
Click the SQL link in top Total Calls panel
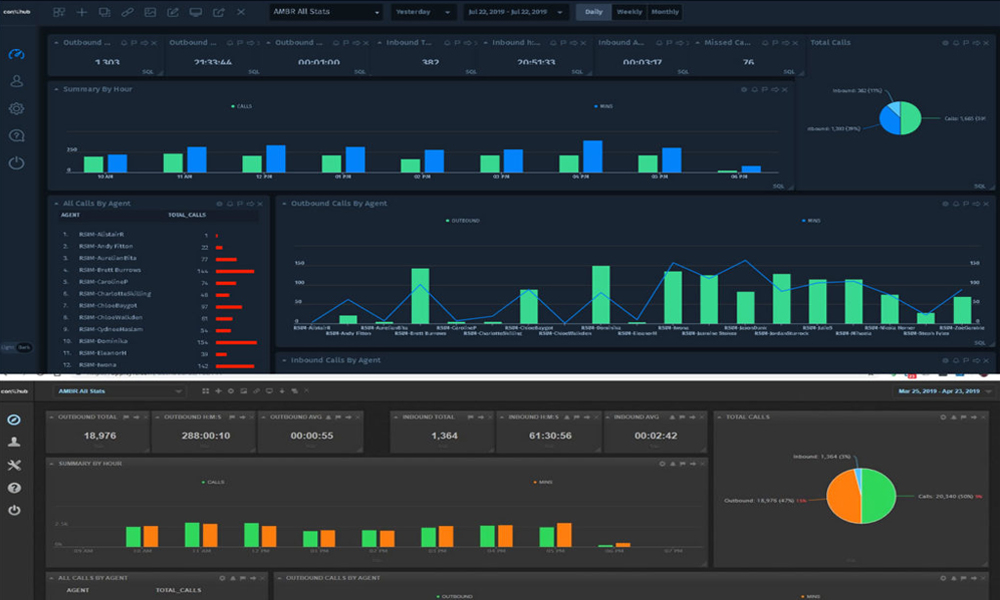point(980,186)
